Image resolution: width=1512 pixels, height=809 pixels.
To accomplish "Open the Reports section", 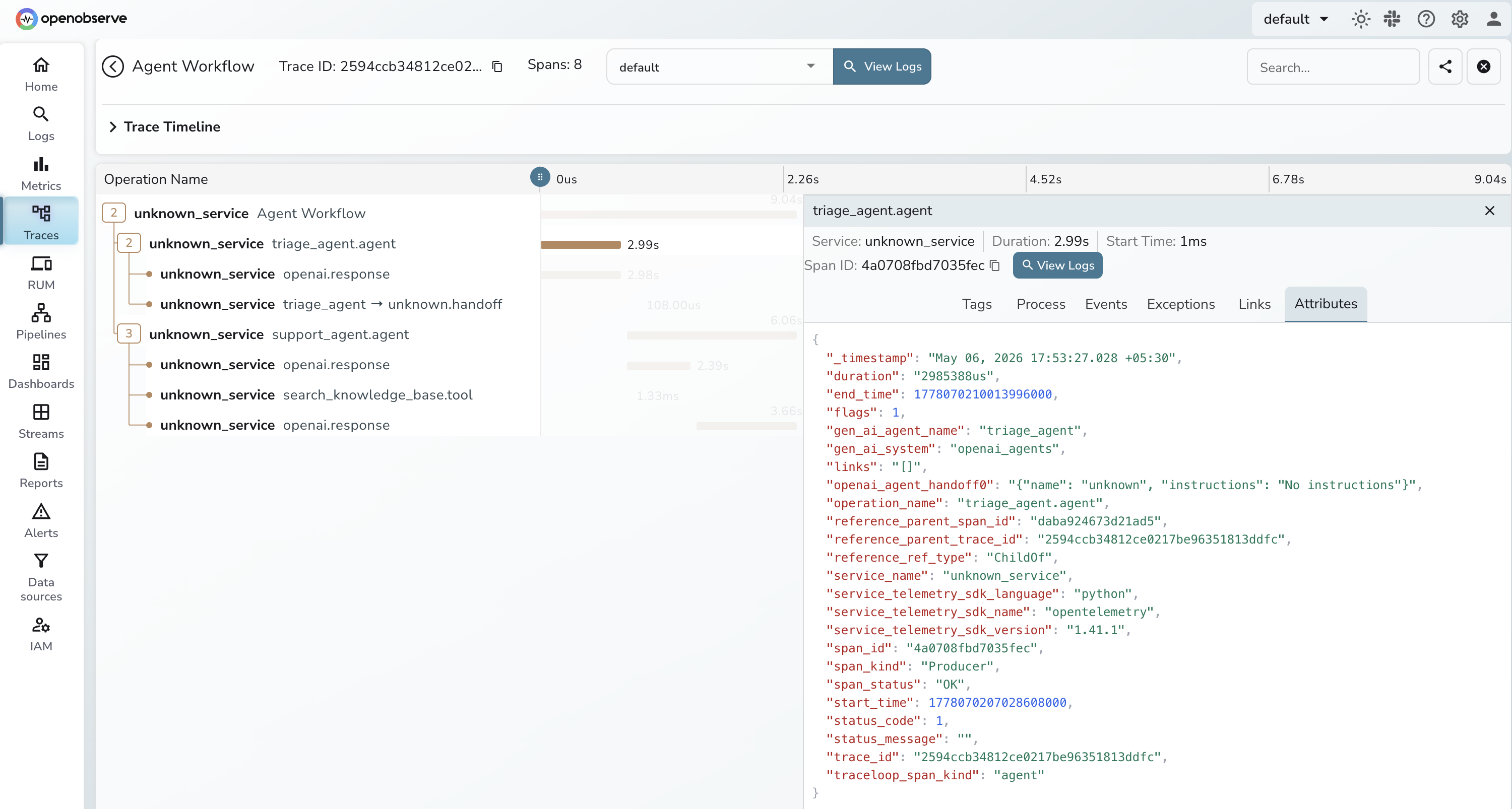I will click(41, 470).
